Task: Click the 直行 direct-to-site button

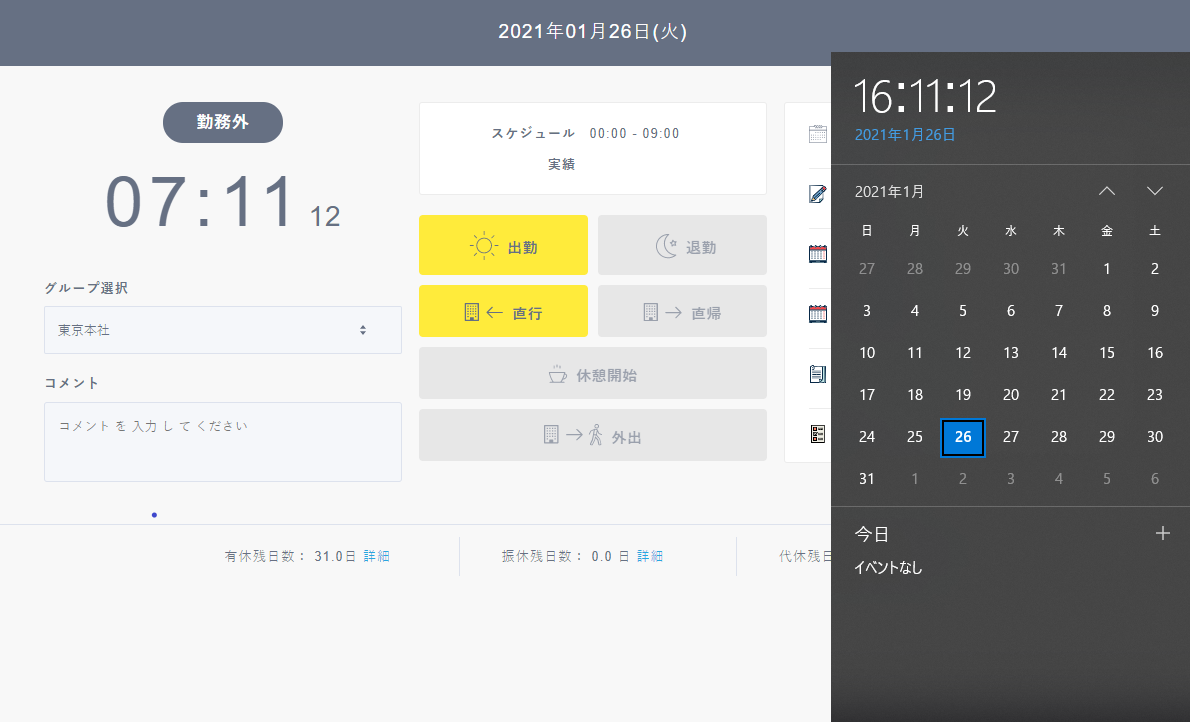Action: (503, 312)
